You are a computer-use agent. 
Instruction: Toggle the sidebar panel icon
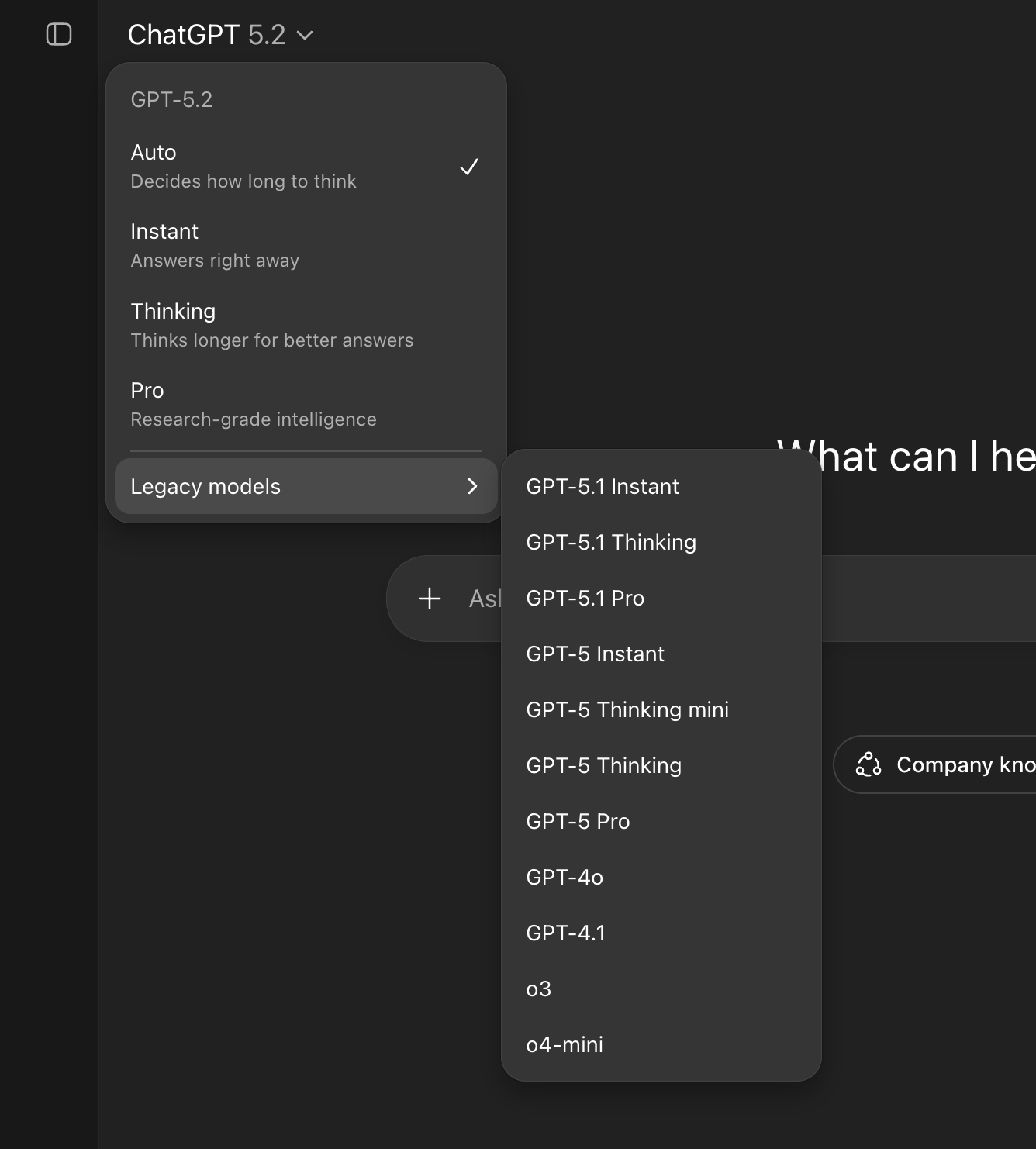tap(59, 35)
